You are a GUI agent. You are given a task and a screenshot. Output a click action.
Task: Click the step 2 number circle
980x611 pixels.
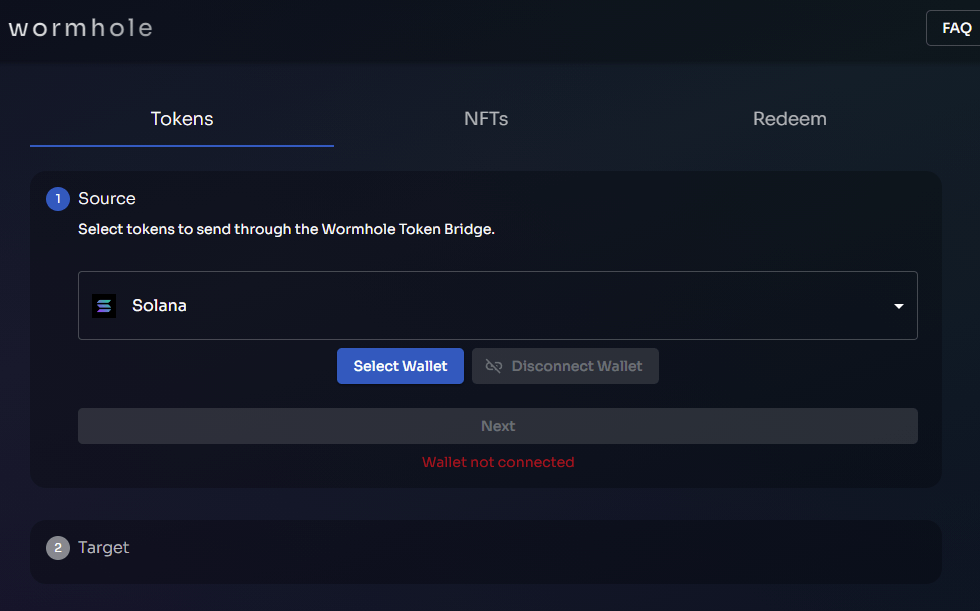(x=58, y=548)
